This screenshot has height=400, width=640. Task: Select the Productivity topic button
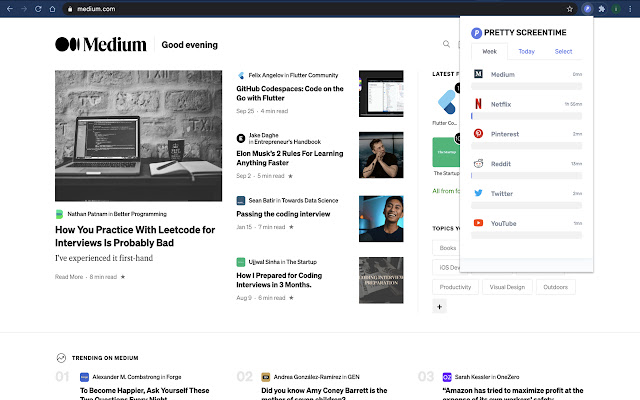[x=455, y=287]
